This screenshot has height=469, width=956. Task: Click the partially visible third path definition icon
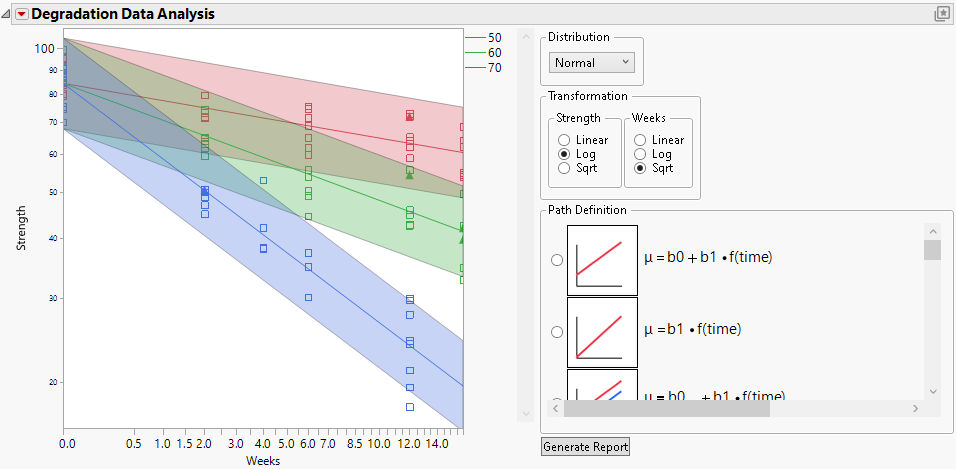[602, 384]
